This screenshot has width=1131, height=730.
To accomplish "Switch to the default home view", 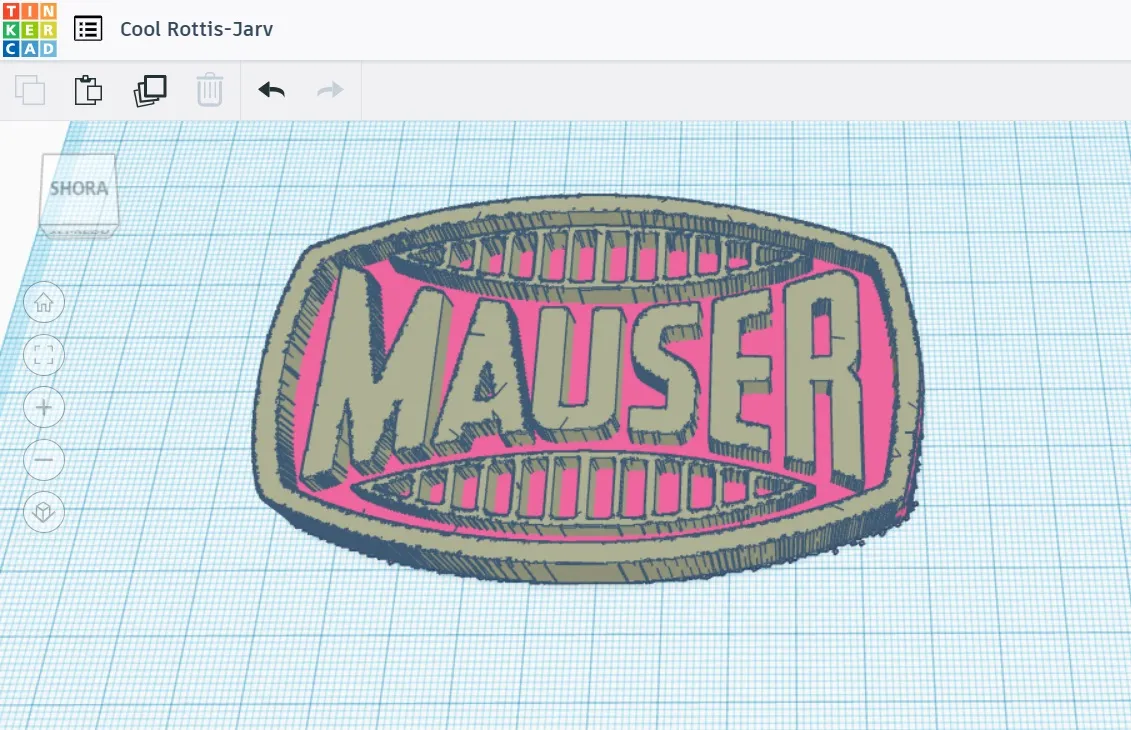I will coord(43,302).
